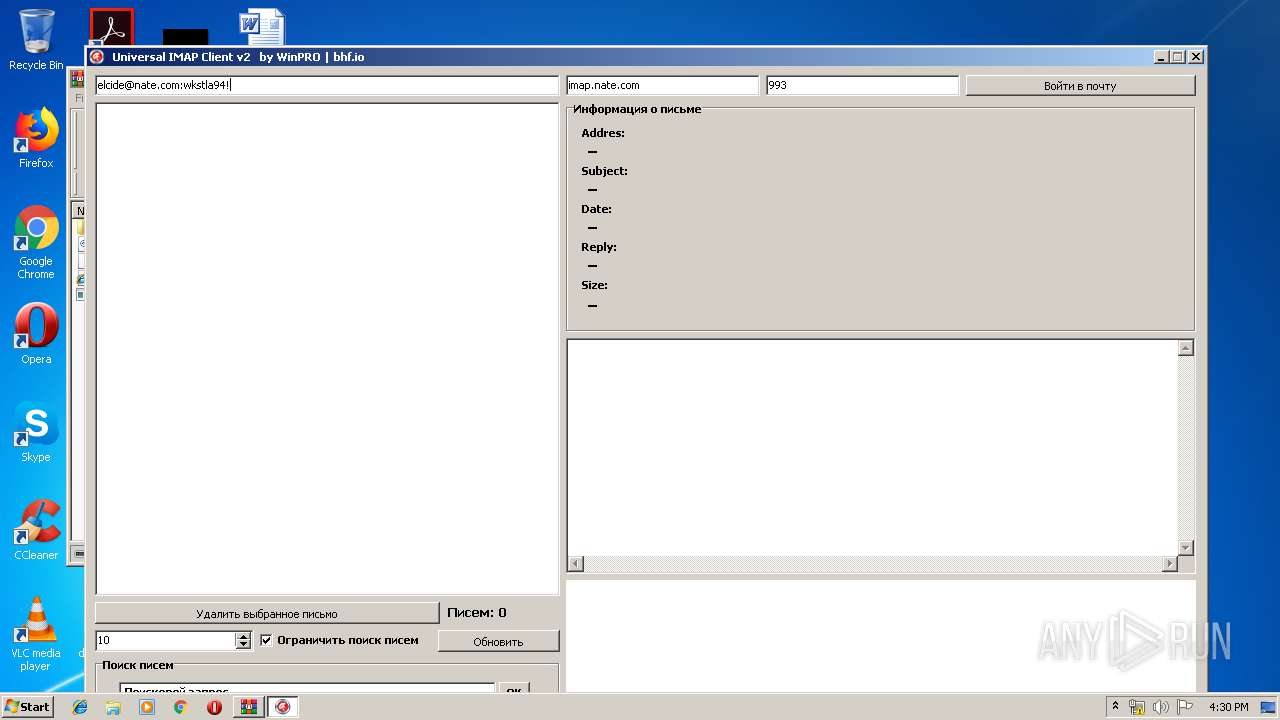Open the Firefox desktop shortcut
The image size is (1280, 720).
coord(36,138)
